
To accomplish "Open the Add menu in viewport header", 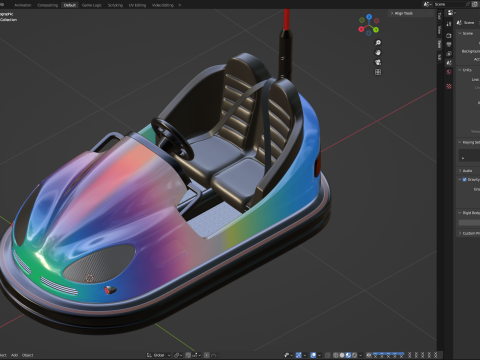I will (14, 355).
